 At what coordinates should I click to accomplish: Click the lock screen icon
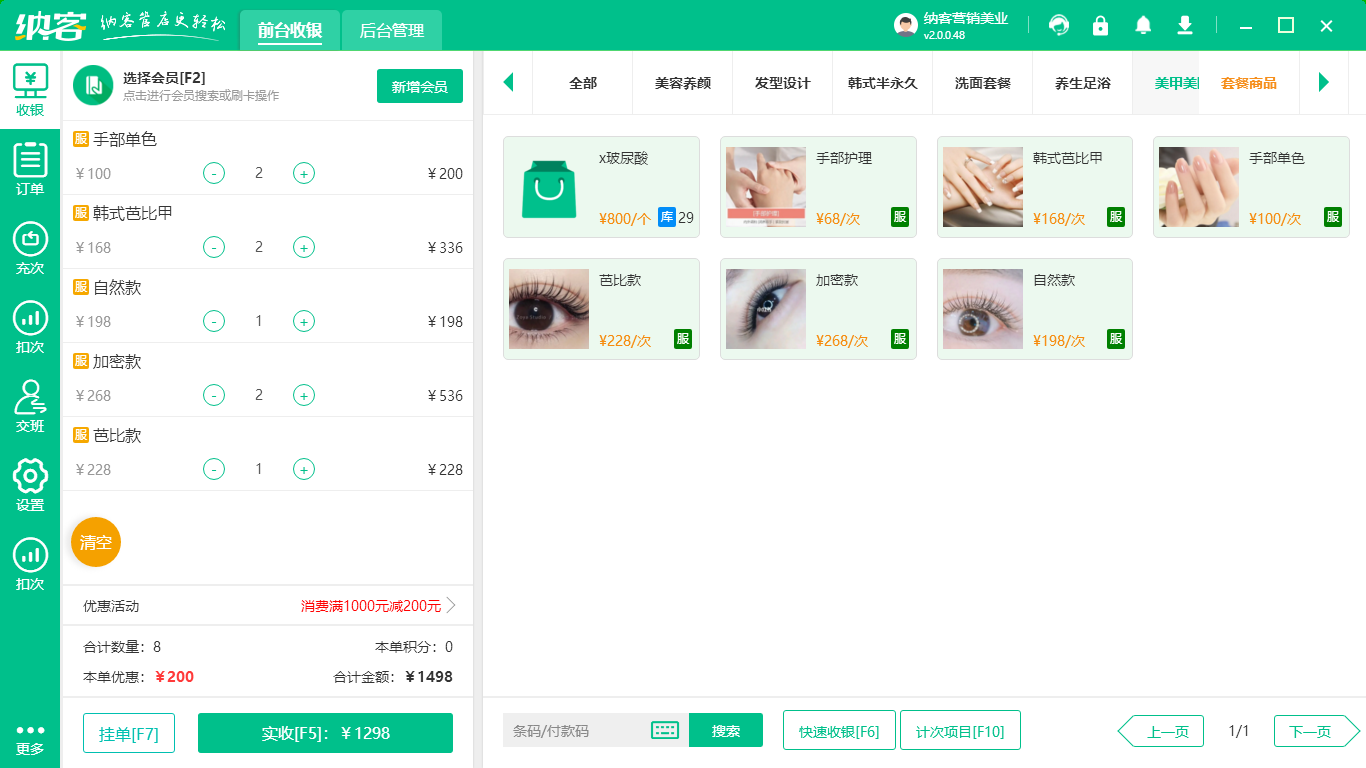[x=1101, y=25]
